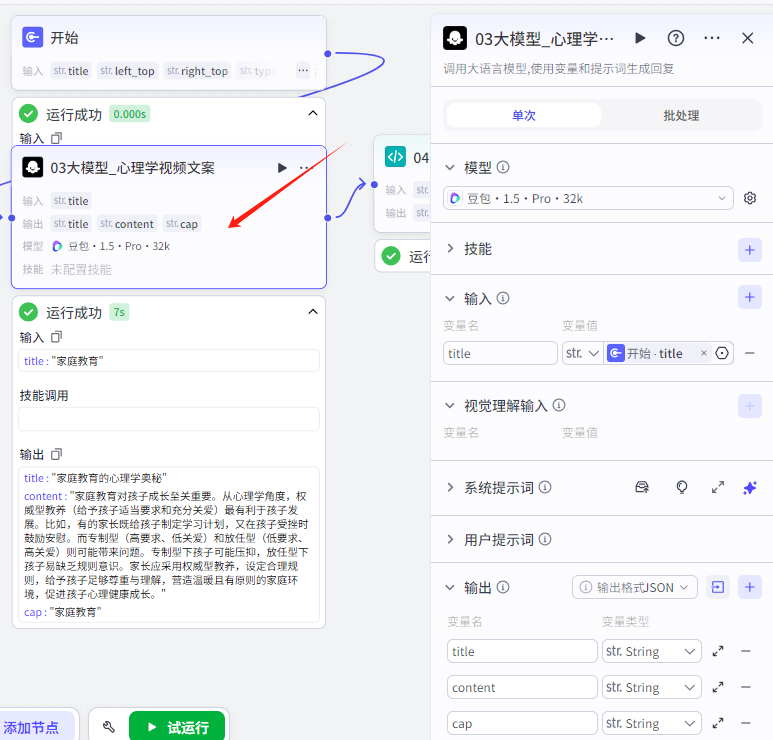Expand description for output content

pos(718,687)
